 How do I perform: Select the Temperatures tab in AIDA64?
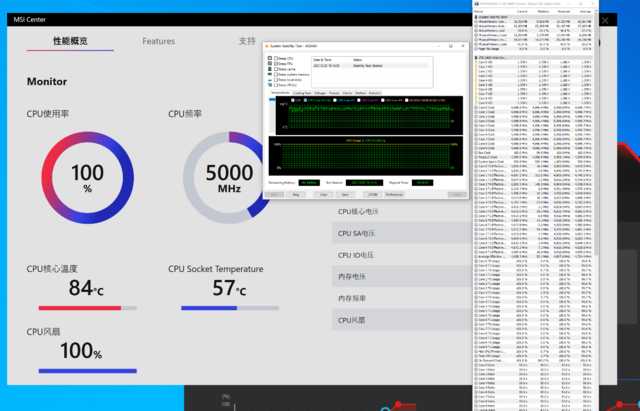tap(280, 93)
